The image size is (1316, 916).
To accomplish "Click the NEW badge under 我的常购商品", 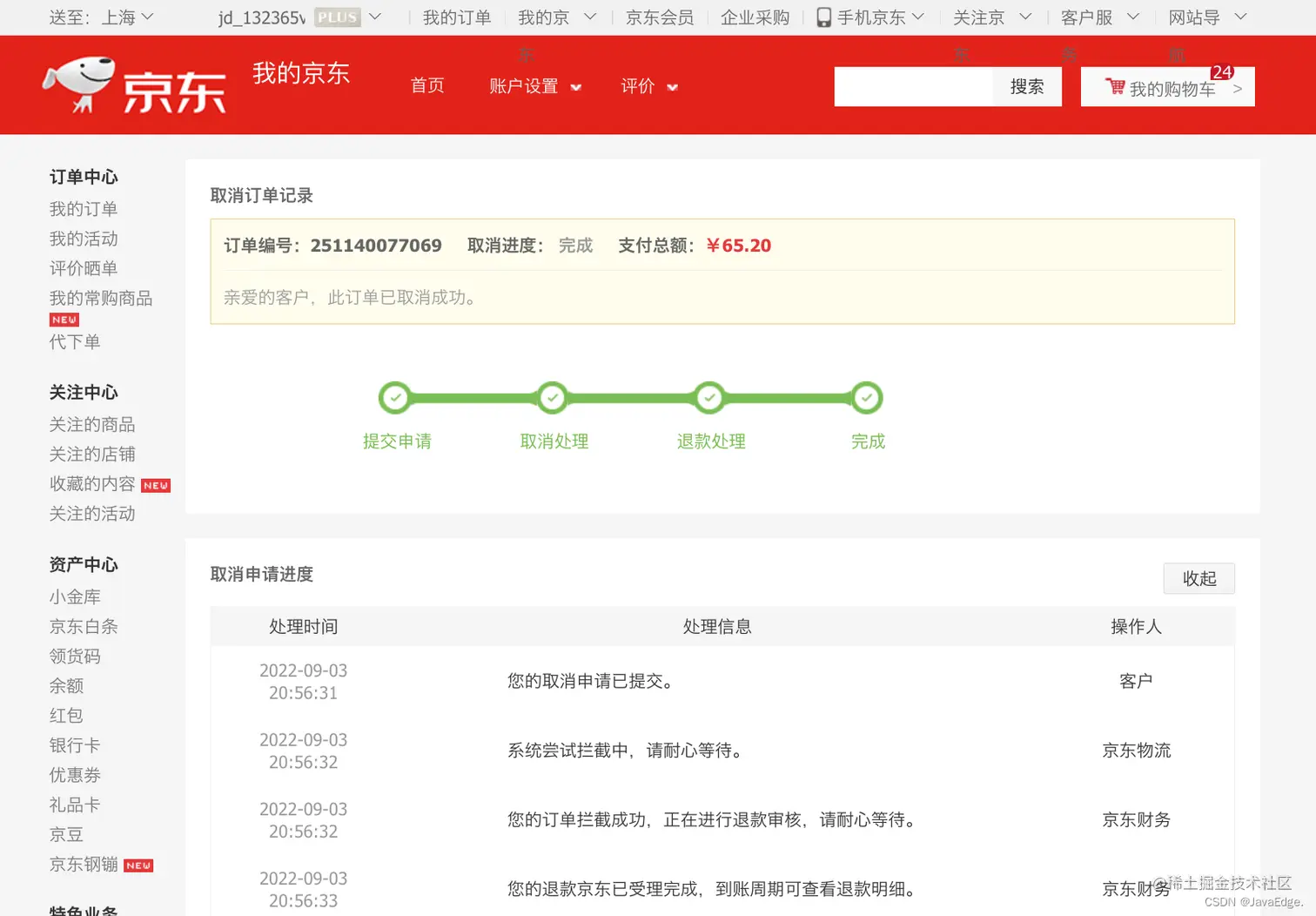I will coord(64,320).
